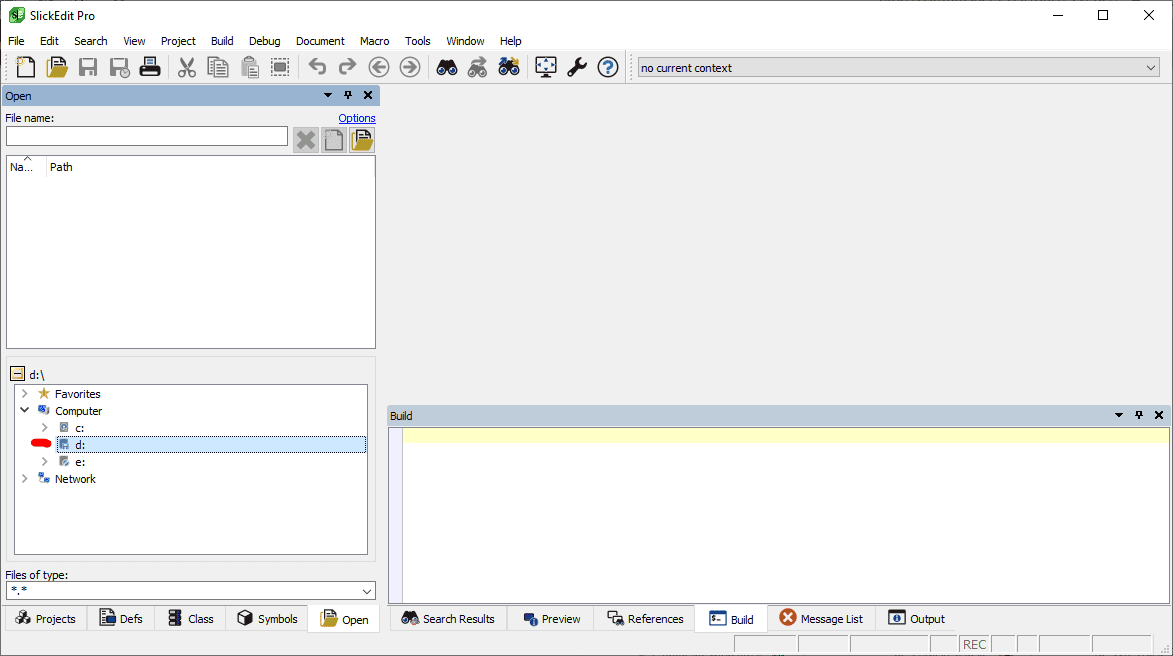Click the Options link
The image size is (1173, 656).
[x=356, y=118]
